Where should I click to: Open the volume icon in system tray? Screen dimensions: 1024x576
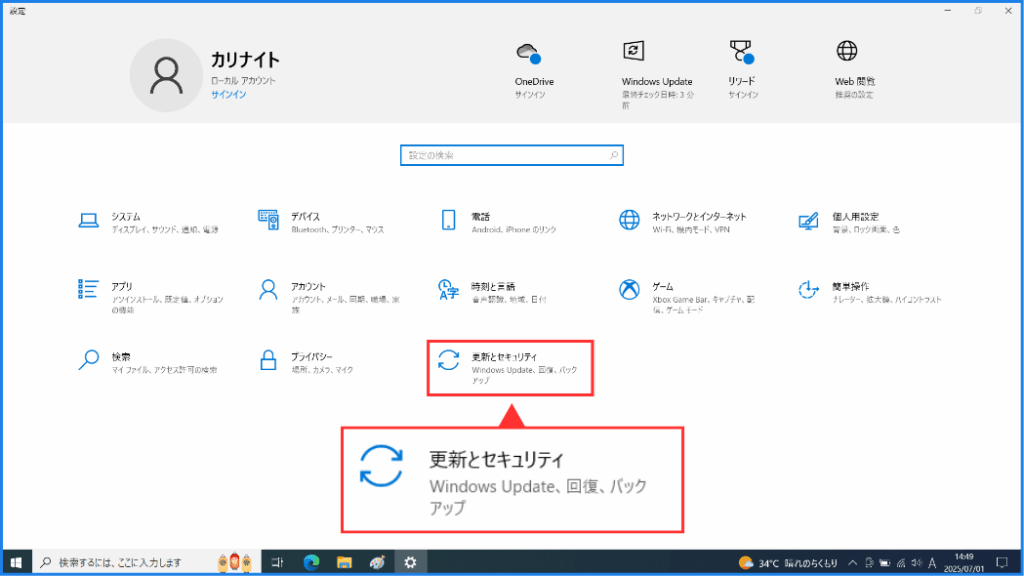[x=916, y=563]
